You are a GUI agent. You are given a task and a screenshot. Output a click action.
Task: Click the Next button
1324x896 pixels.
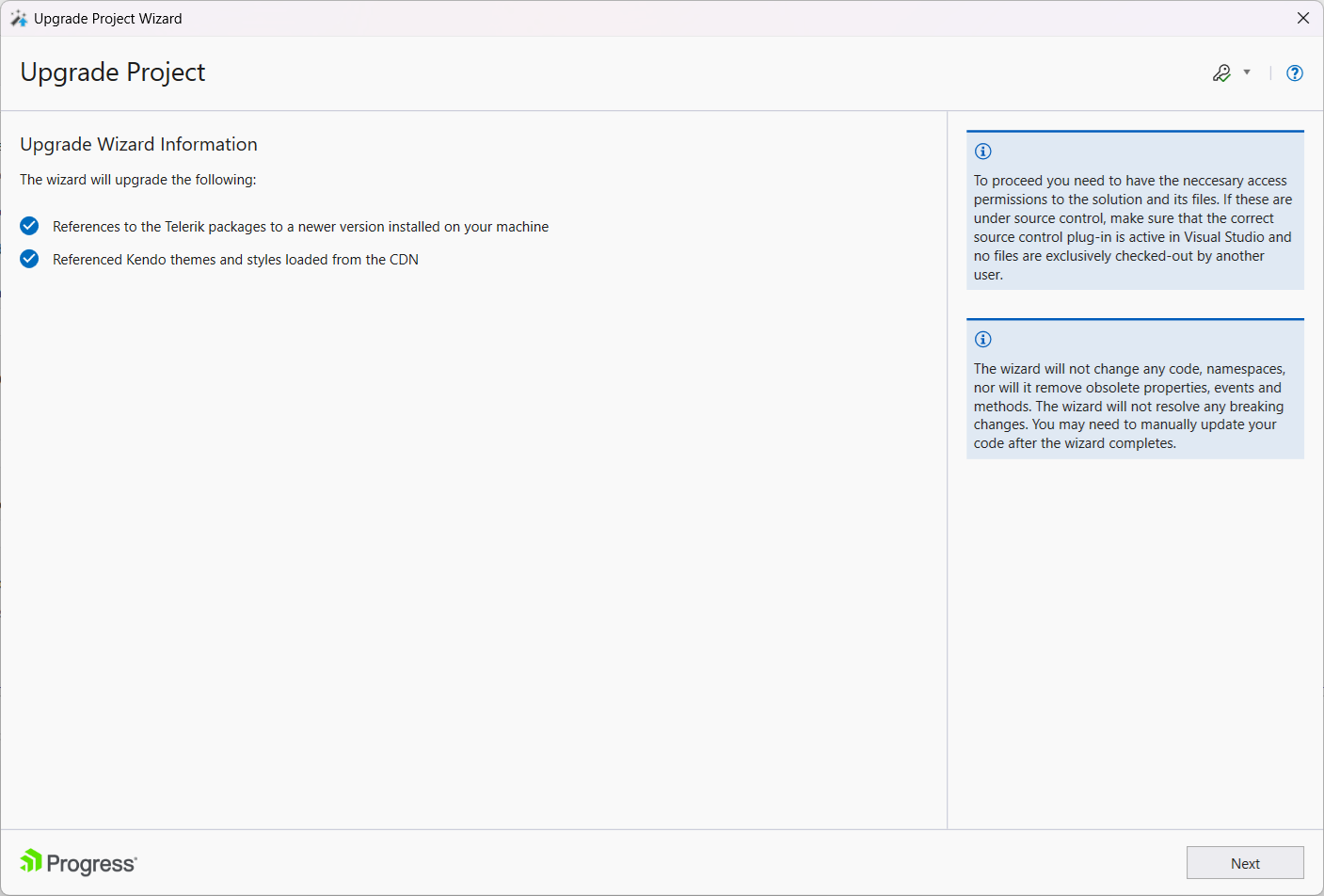[1245, 863]
